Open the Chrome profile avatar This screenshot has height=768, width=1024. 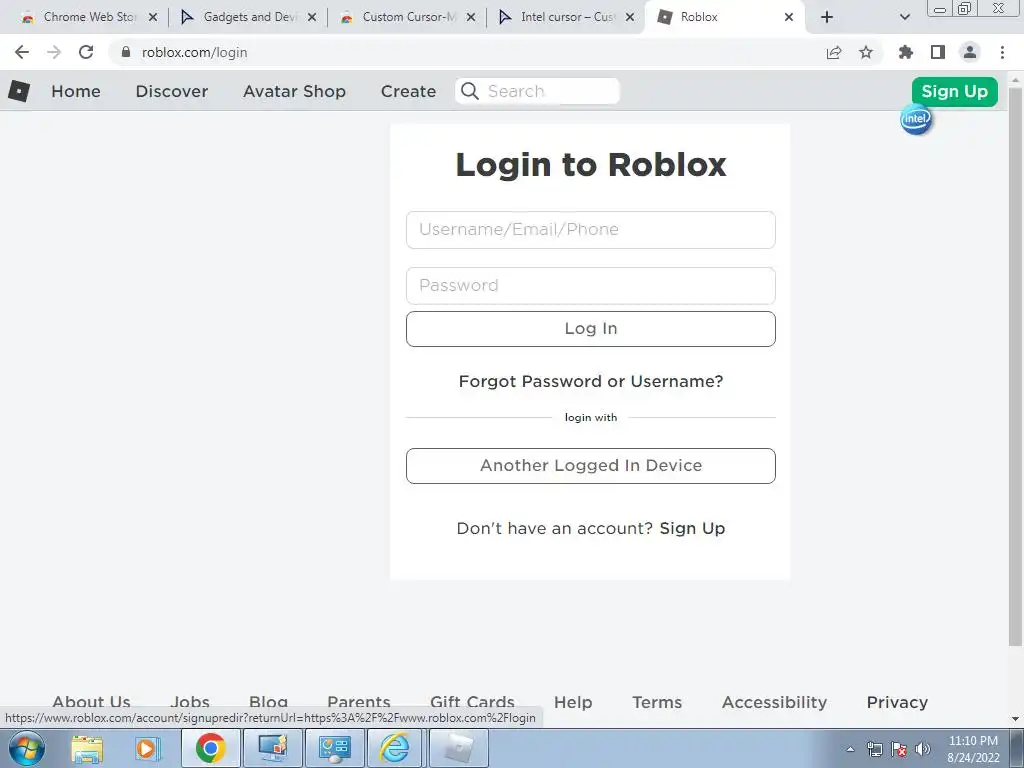coord(970,52)
